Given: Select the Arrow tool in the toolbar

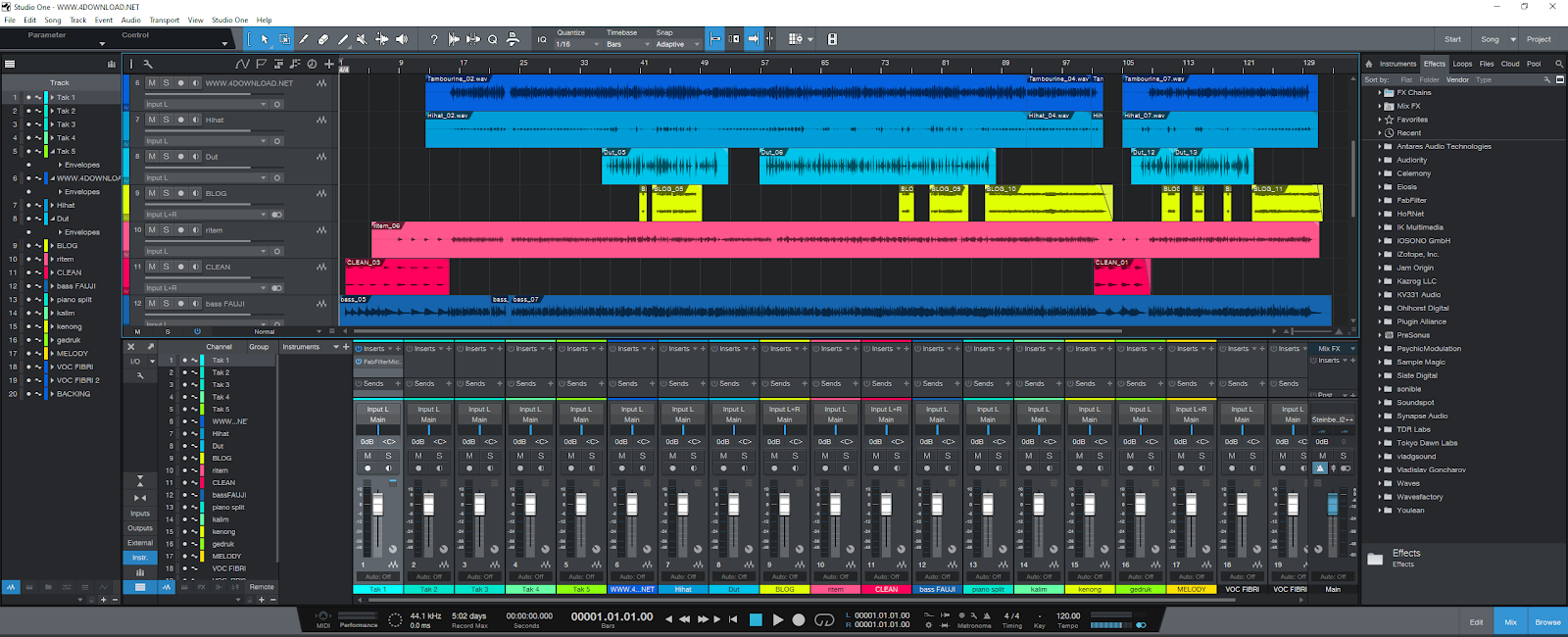Looking at the screenshot, I should pos(265,39).
